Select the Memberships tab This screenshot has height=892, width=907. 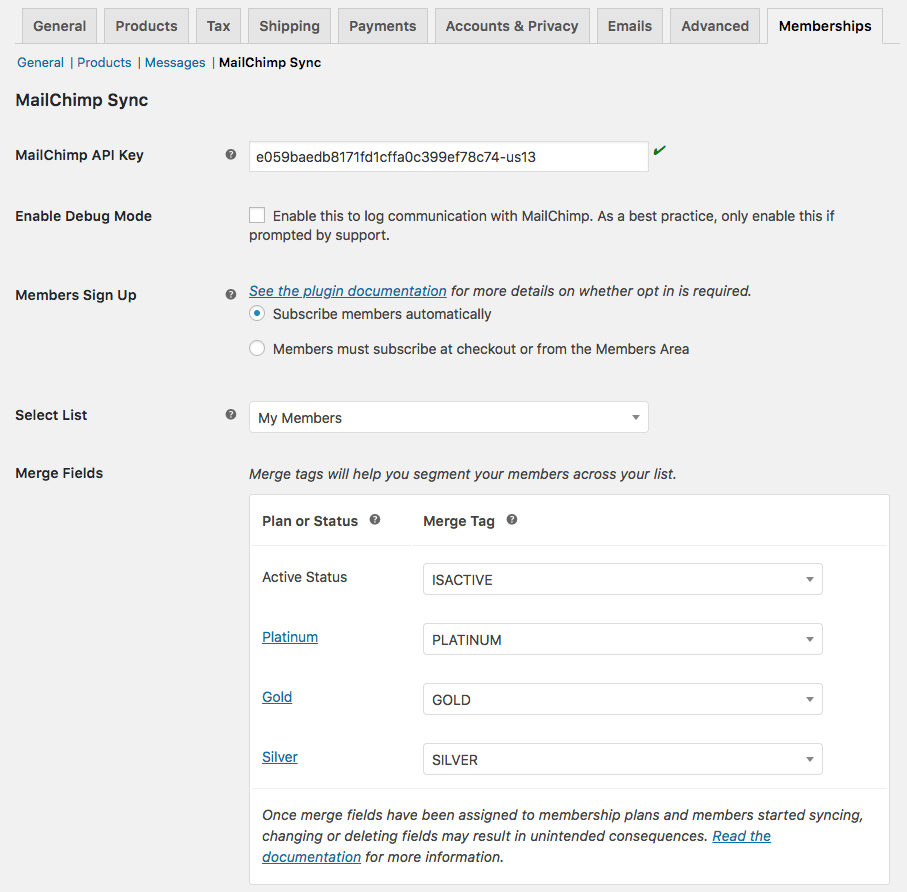click(825, 26)
